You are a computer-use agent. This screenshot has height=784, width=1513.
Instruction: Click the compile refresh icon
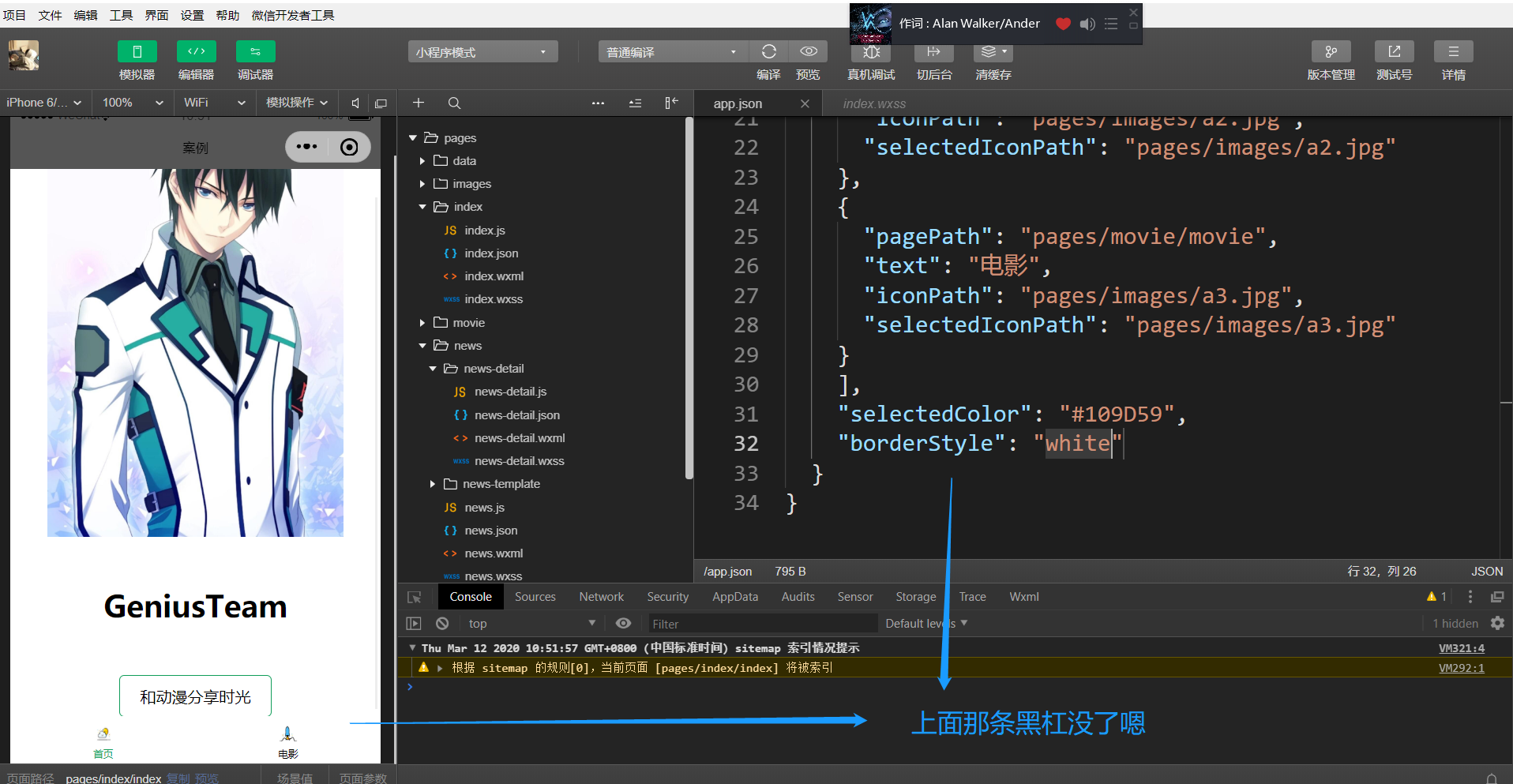click(x=768, y=52)
